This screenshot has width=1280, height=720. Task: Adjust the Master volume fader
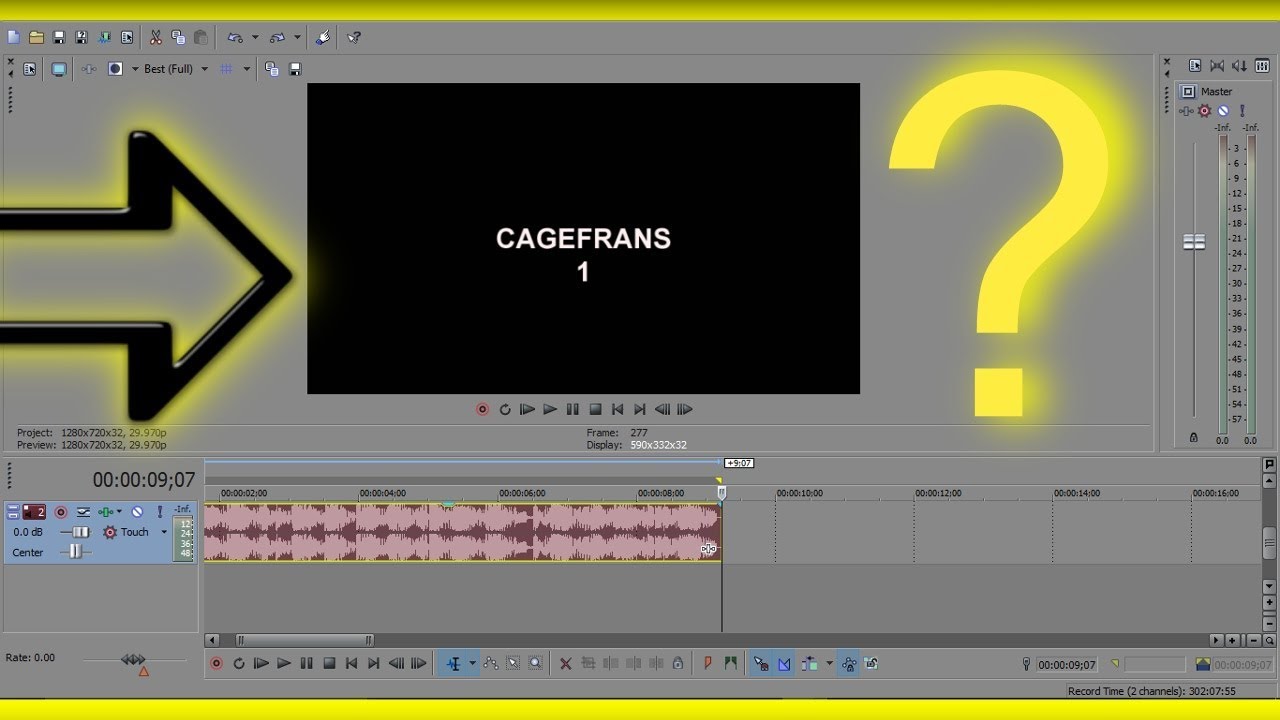click(1194, 242)
